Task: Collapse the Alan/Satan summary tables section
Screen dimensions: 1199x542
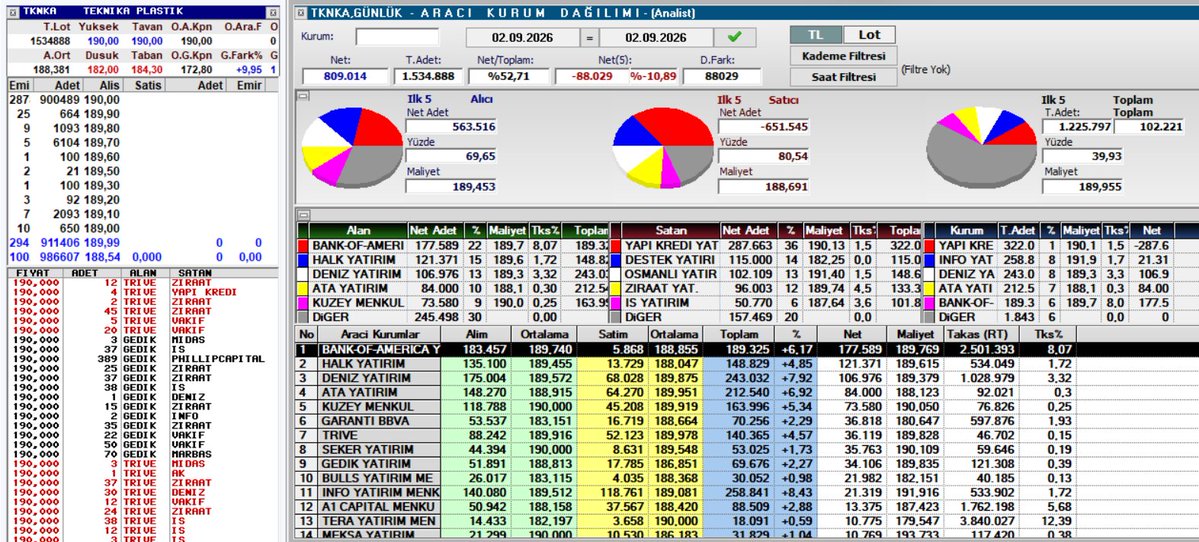Action: point(303,216)
